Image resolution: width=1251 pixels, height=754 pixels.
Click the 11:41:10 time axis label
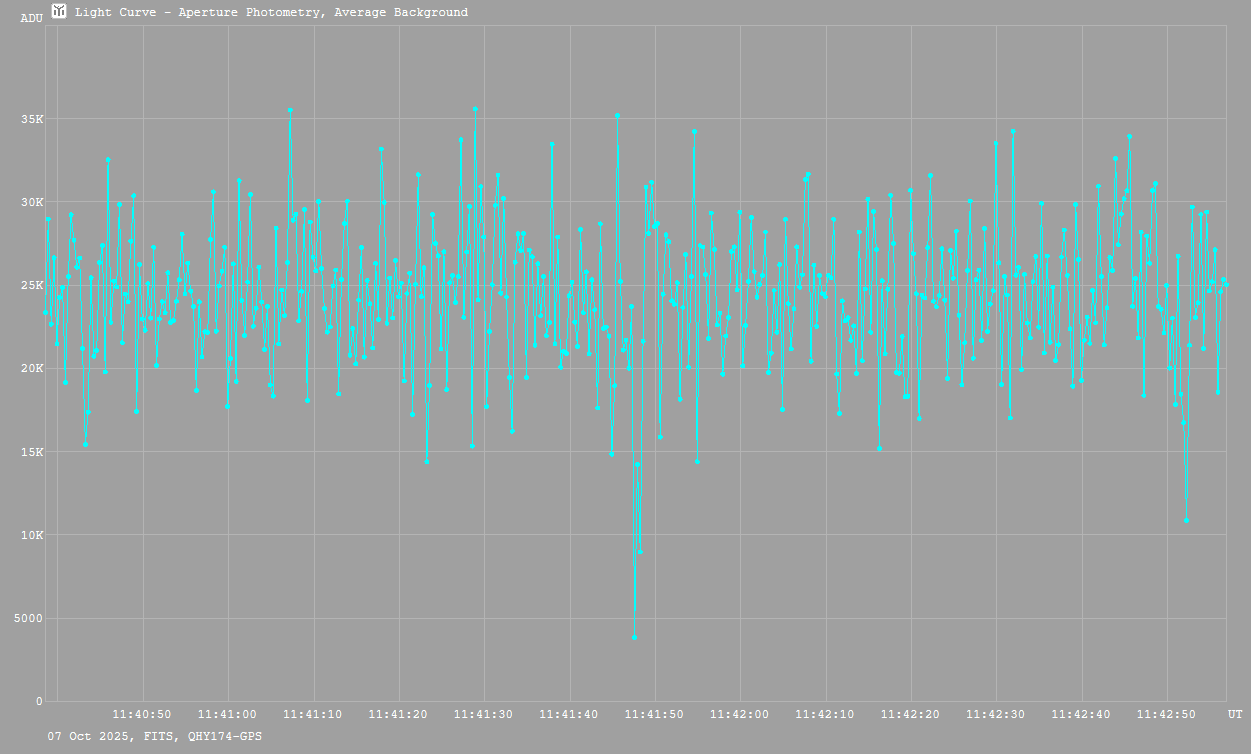313,714
